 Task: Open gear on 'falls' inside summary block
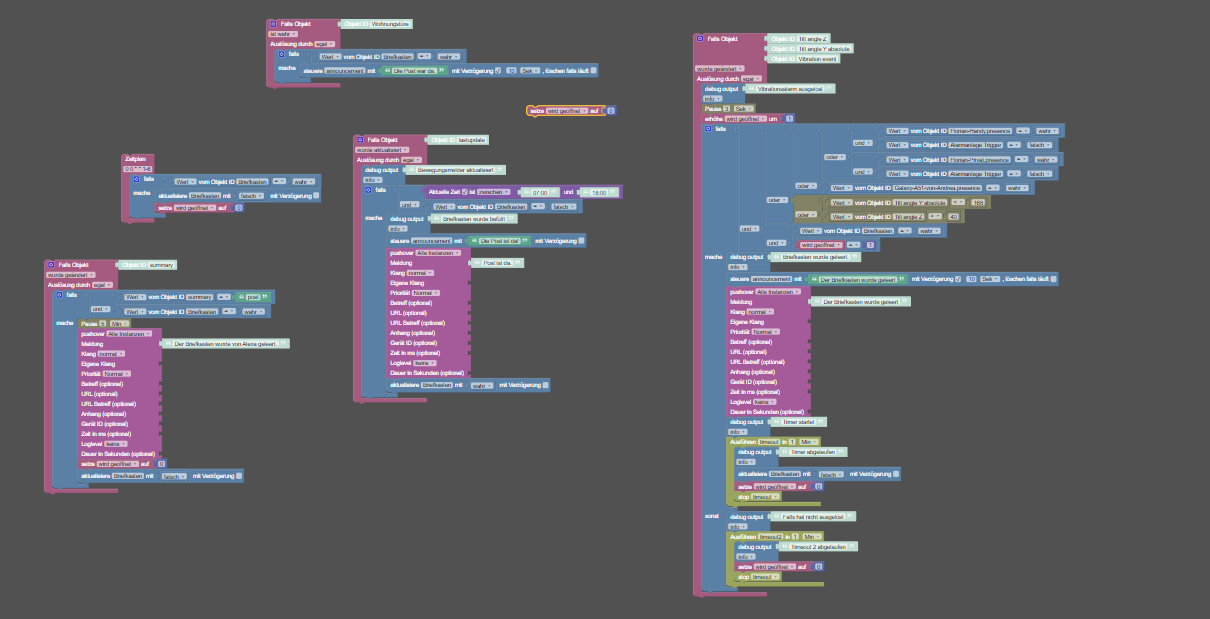(60, 295)
